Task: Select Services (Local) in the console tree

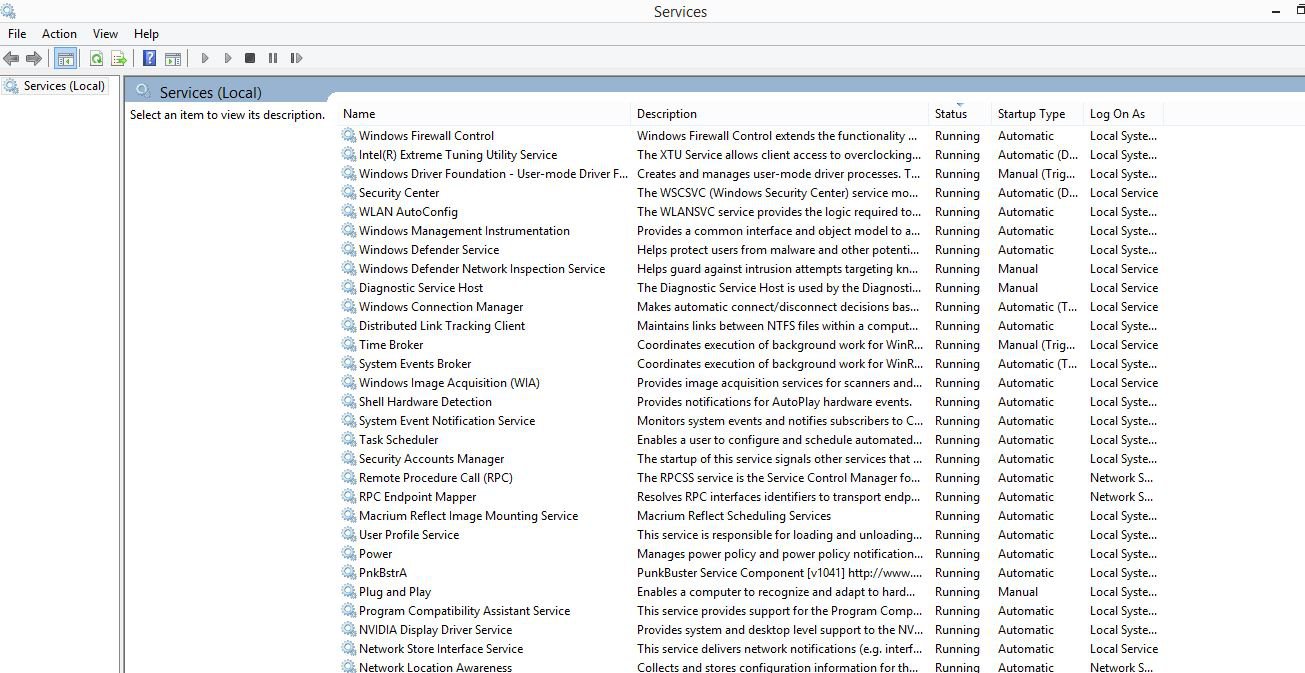Action: coord(64,86)
